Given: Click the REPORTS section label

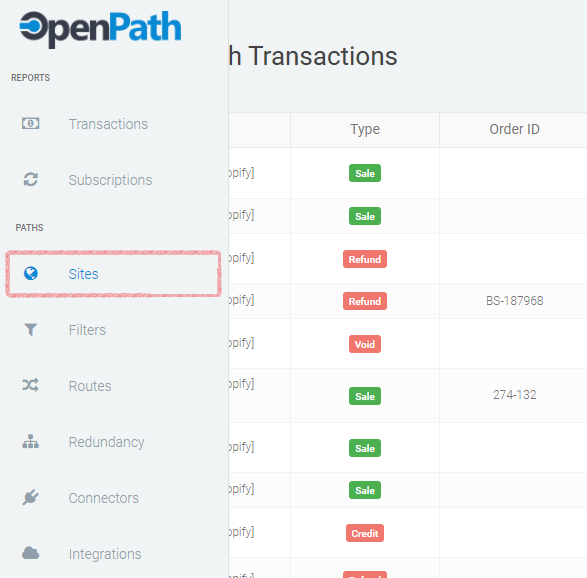Looking at the screenshot, I should tap(31, 77).
